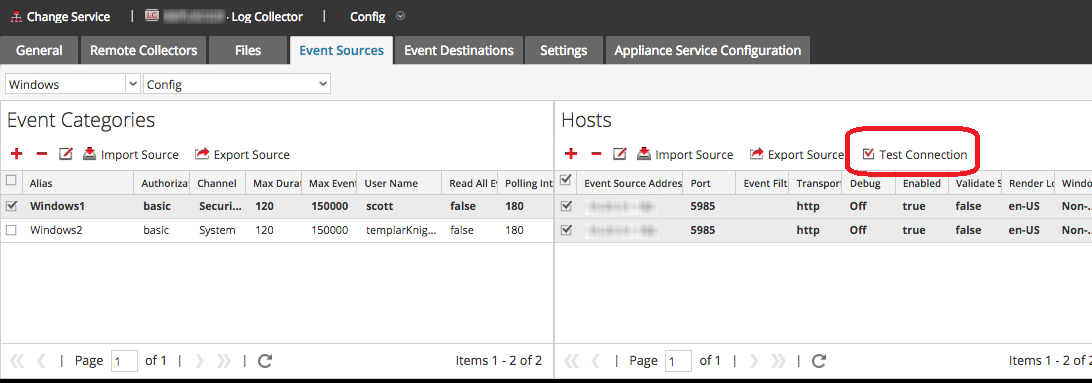Toggle select-all checkbox in Hosts header

pos(566,180)
